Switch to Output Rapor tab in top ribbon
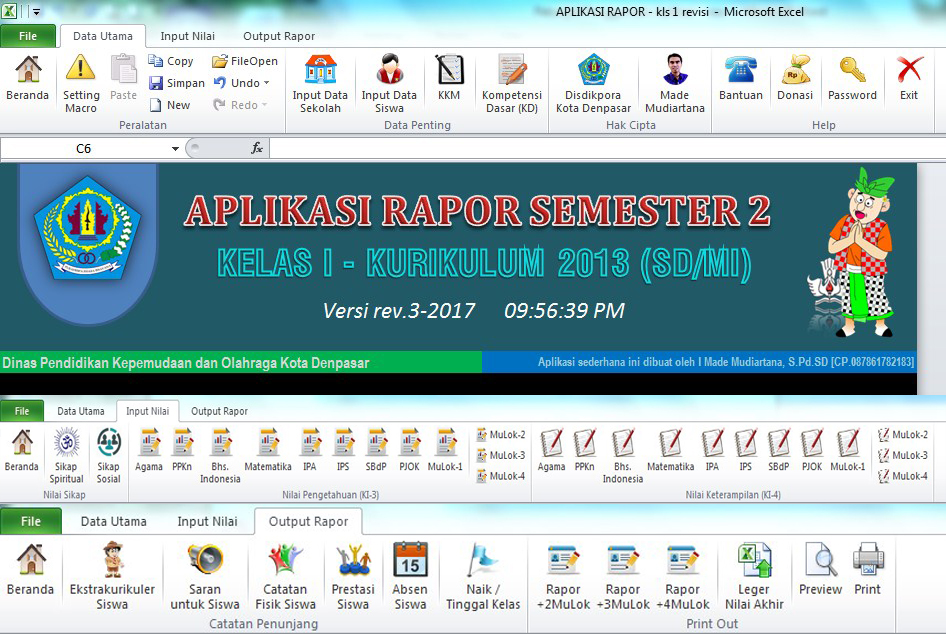Screen dimensions: 946x634 pos(279,36)
